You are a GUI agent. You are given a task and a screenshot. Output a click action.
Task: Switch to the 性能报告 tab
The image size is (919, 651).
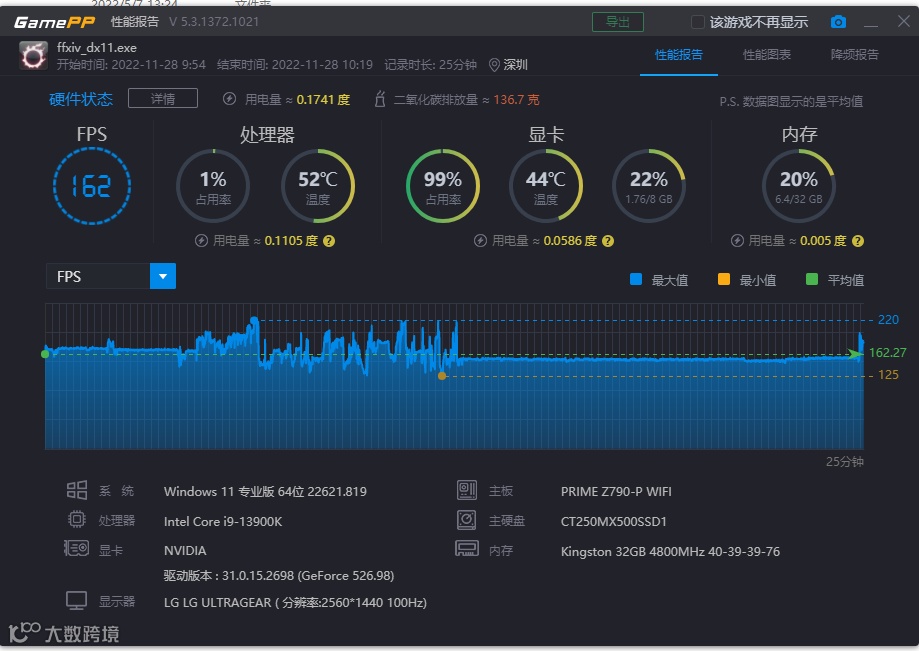[x=679, y=55]
